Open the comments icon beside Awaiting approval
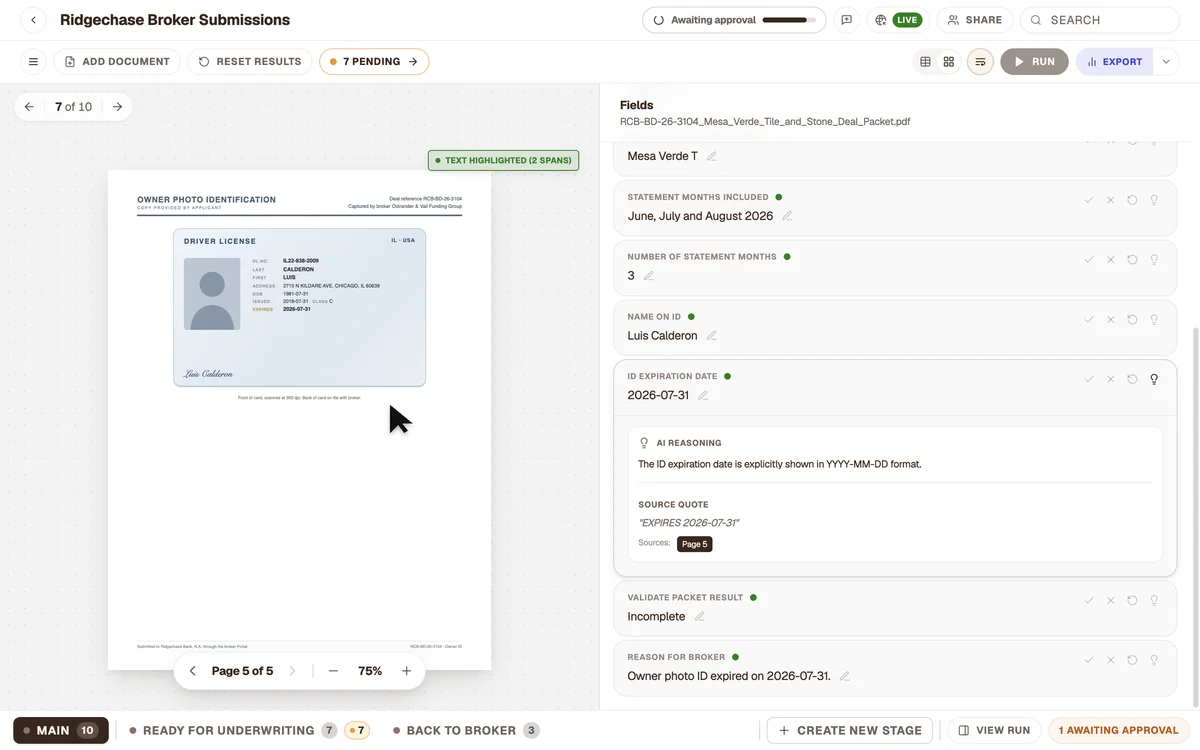The height and width of the screenshot is (750, 1200). coord(847,20)
